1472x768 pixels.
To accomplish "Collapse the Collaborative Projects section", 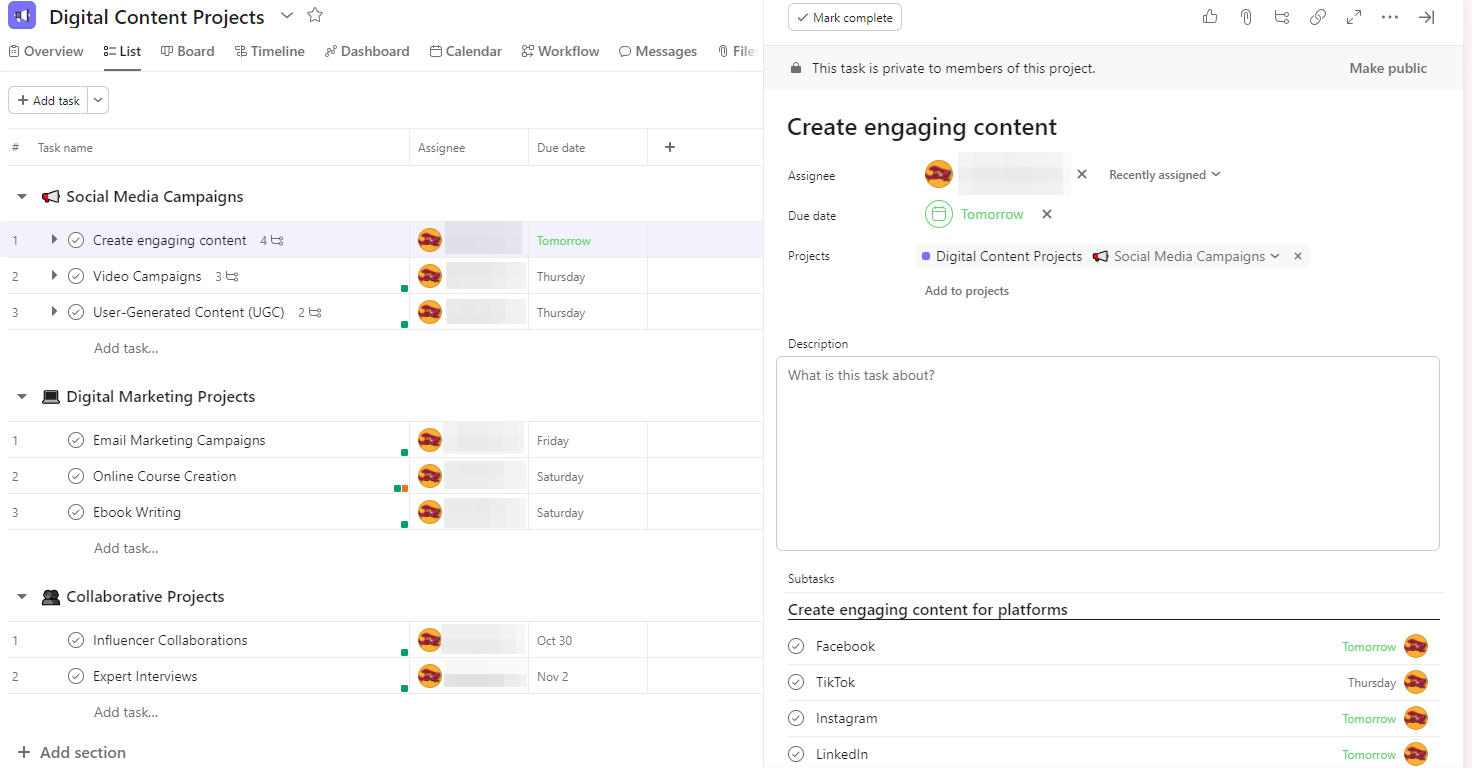I will 21,597.
